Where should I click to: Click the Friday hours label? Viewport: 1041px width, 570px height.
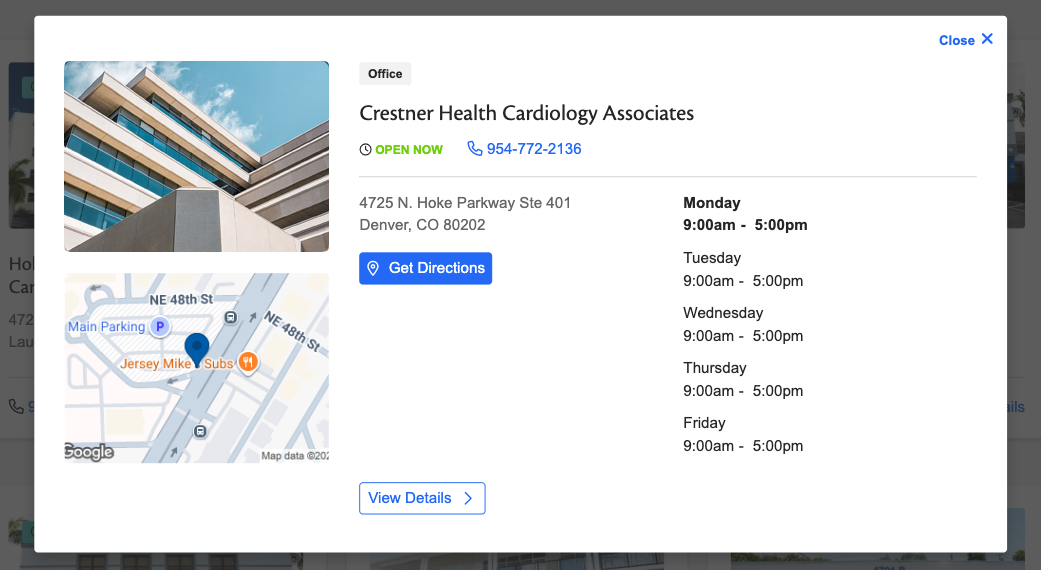click(x=704, y=423)
